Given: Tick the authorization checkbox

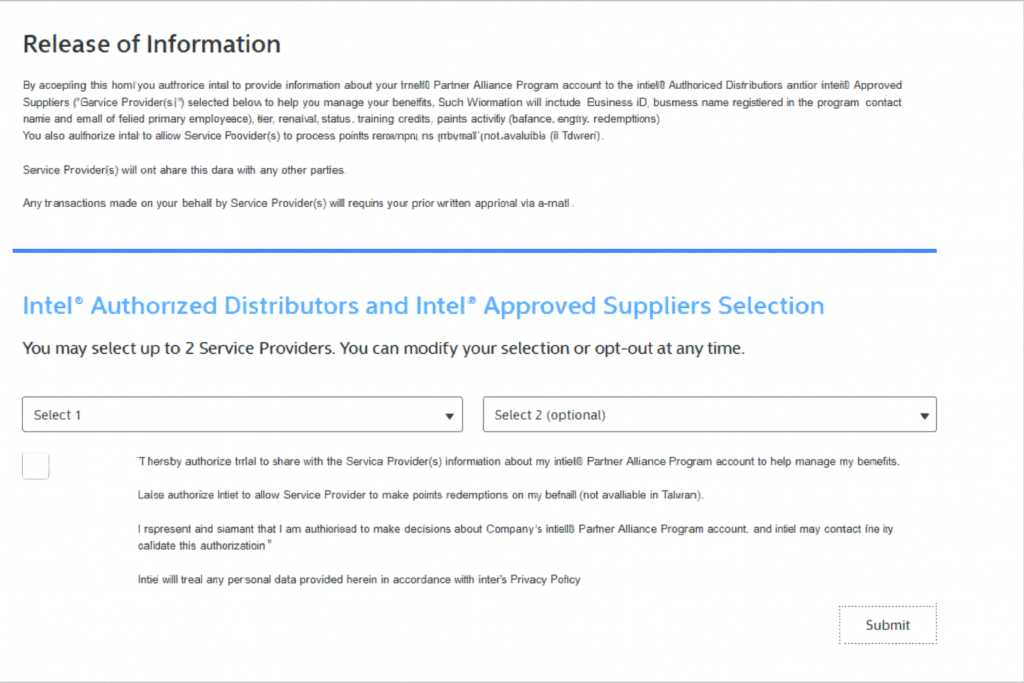Looking at the screenshot, I should click(36, 466).
